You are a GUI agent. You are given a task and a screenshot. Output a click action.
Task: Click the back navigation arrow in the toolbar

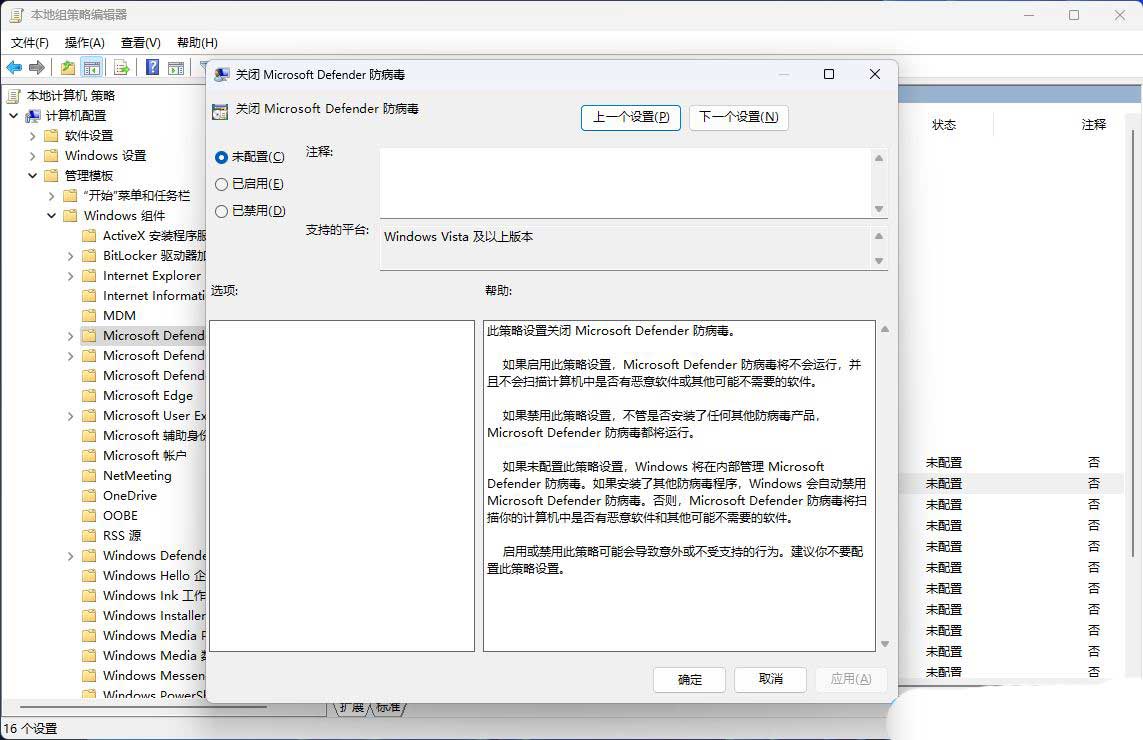coord(14,67)
